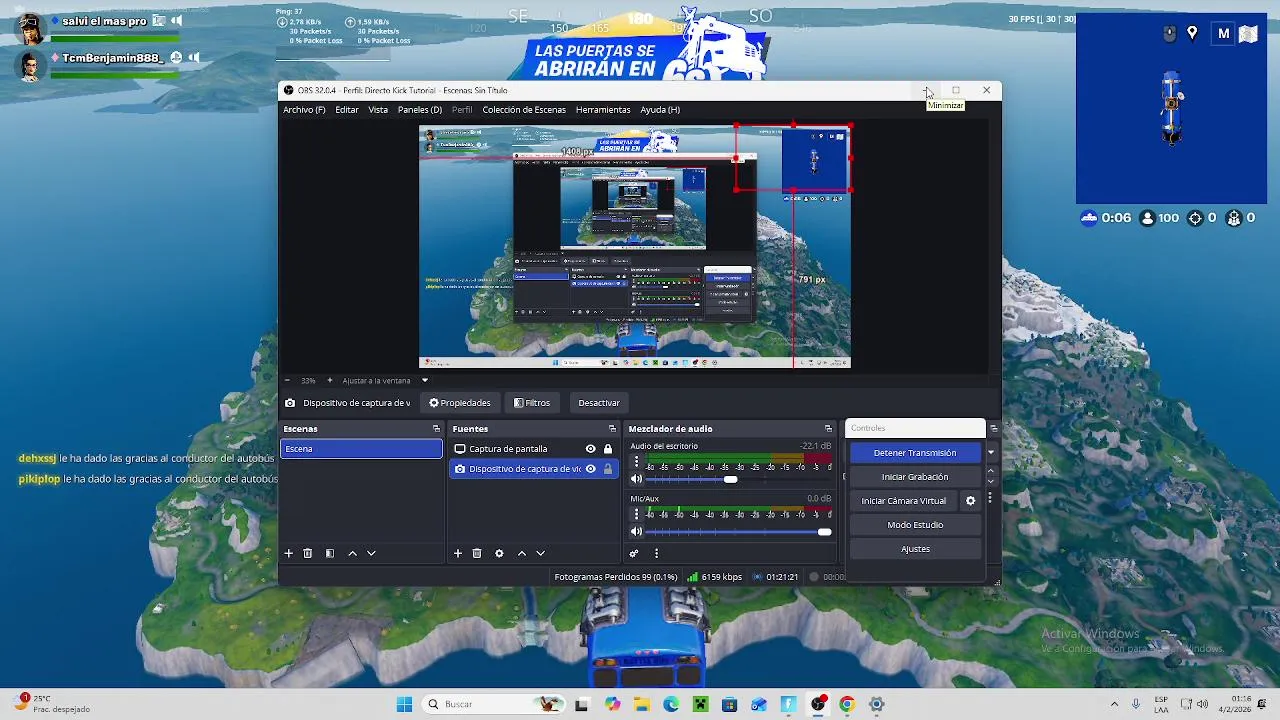Open the Herramientas menu
Screen dimensions: 1280x720
tap(603, 110)
